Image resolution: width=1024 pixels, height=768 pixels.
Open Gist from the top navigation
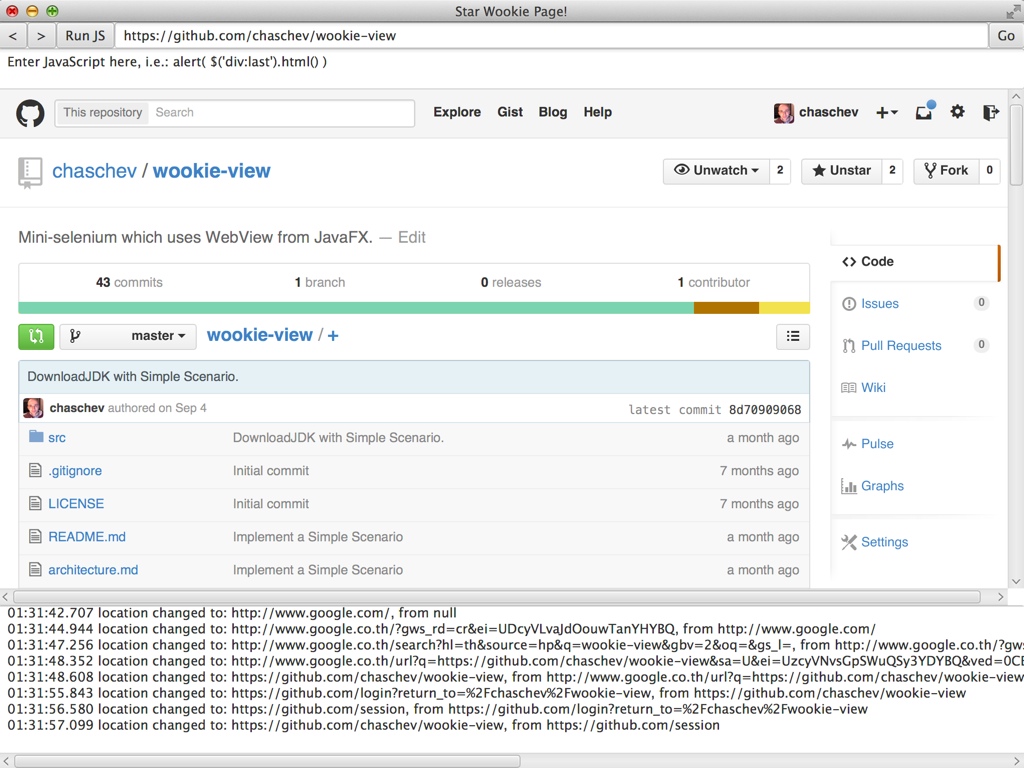(x=510, y=112)
